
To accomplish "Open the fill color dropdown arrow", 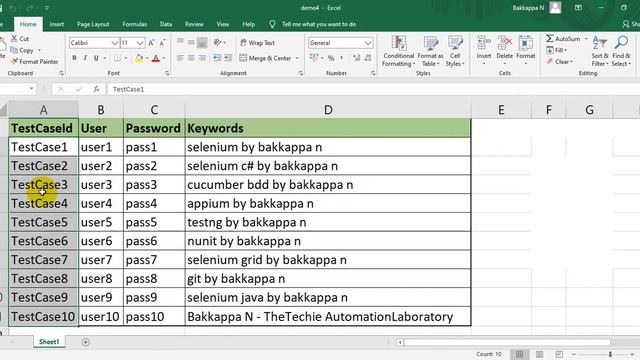I will pyautogui.click(x=147, y=58).
